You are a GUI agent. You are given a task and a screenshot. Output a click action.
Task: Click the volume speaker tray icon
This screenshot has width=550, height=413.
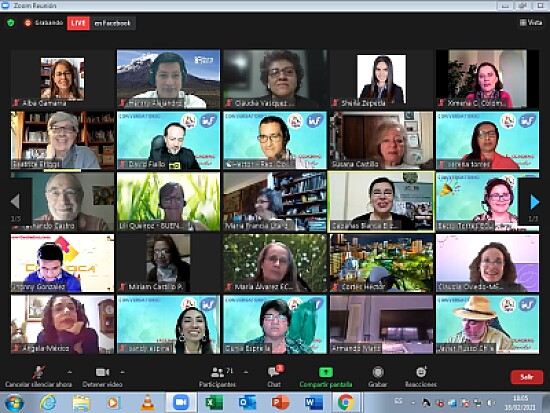coord(491,403)
